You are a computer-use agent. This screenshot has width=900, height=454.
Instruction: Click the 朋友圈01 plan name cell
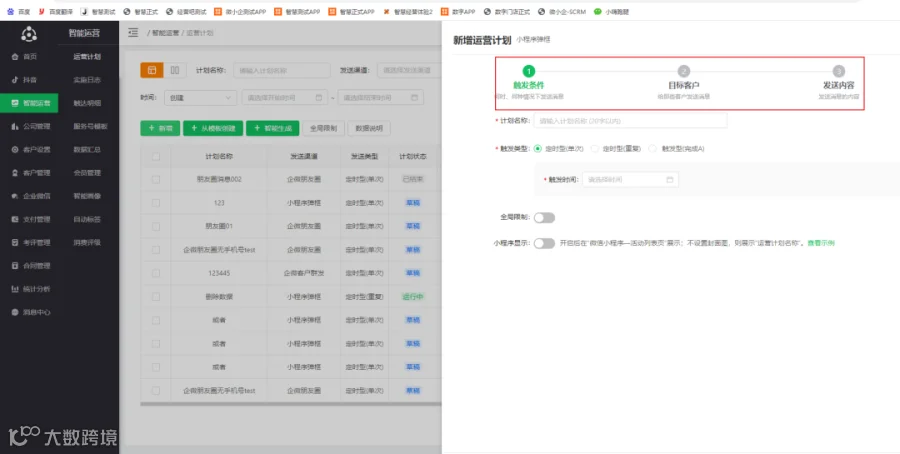219,227
